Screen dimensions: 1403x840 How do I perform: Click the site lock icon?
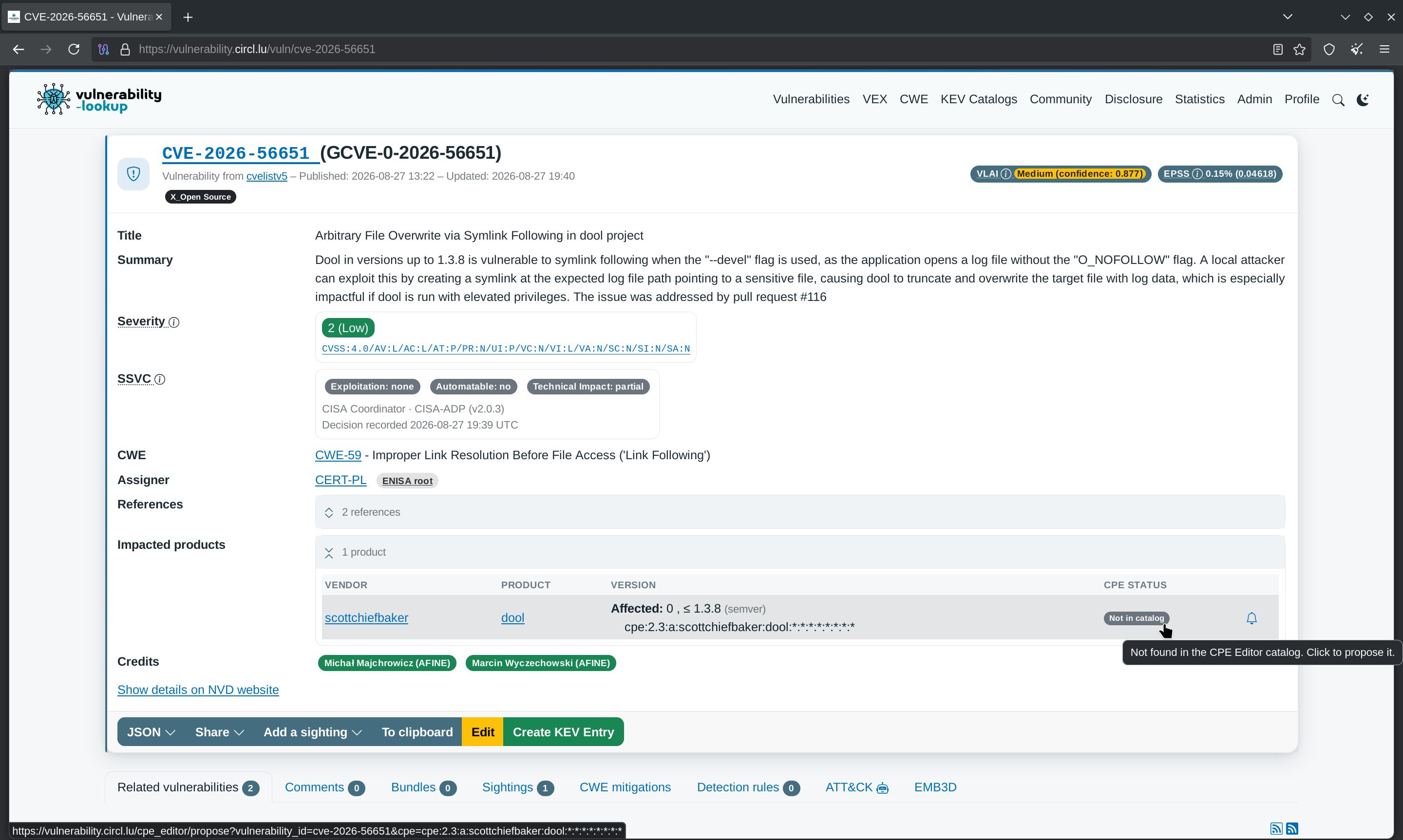(x=125, y=49)
